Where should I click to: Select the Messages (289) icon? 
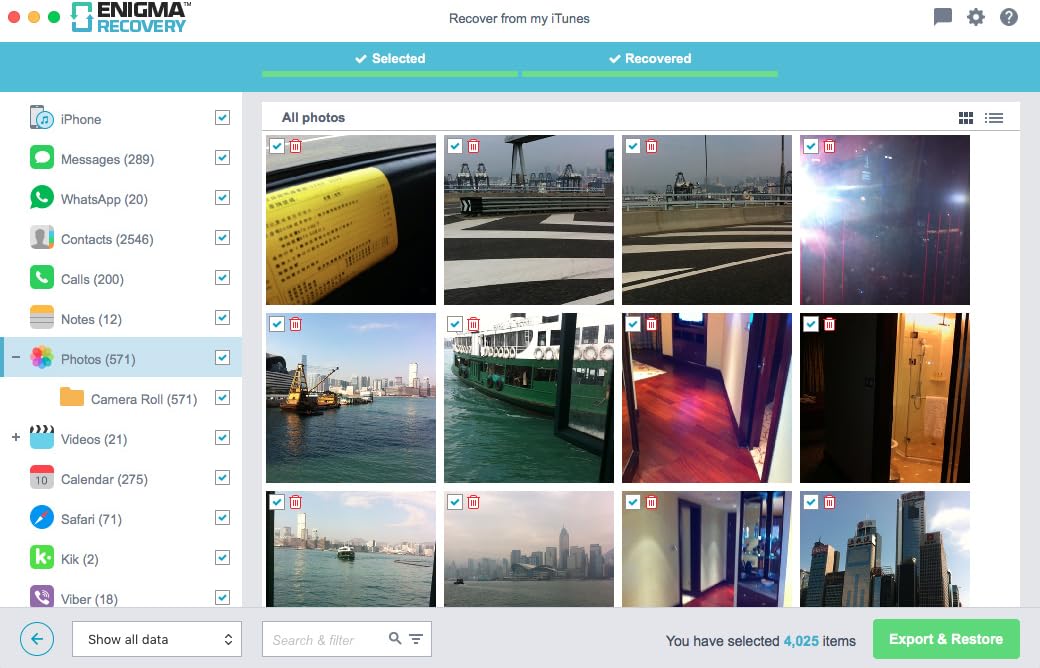(x=42, y=158)
